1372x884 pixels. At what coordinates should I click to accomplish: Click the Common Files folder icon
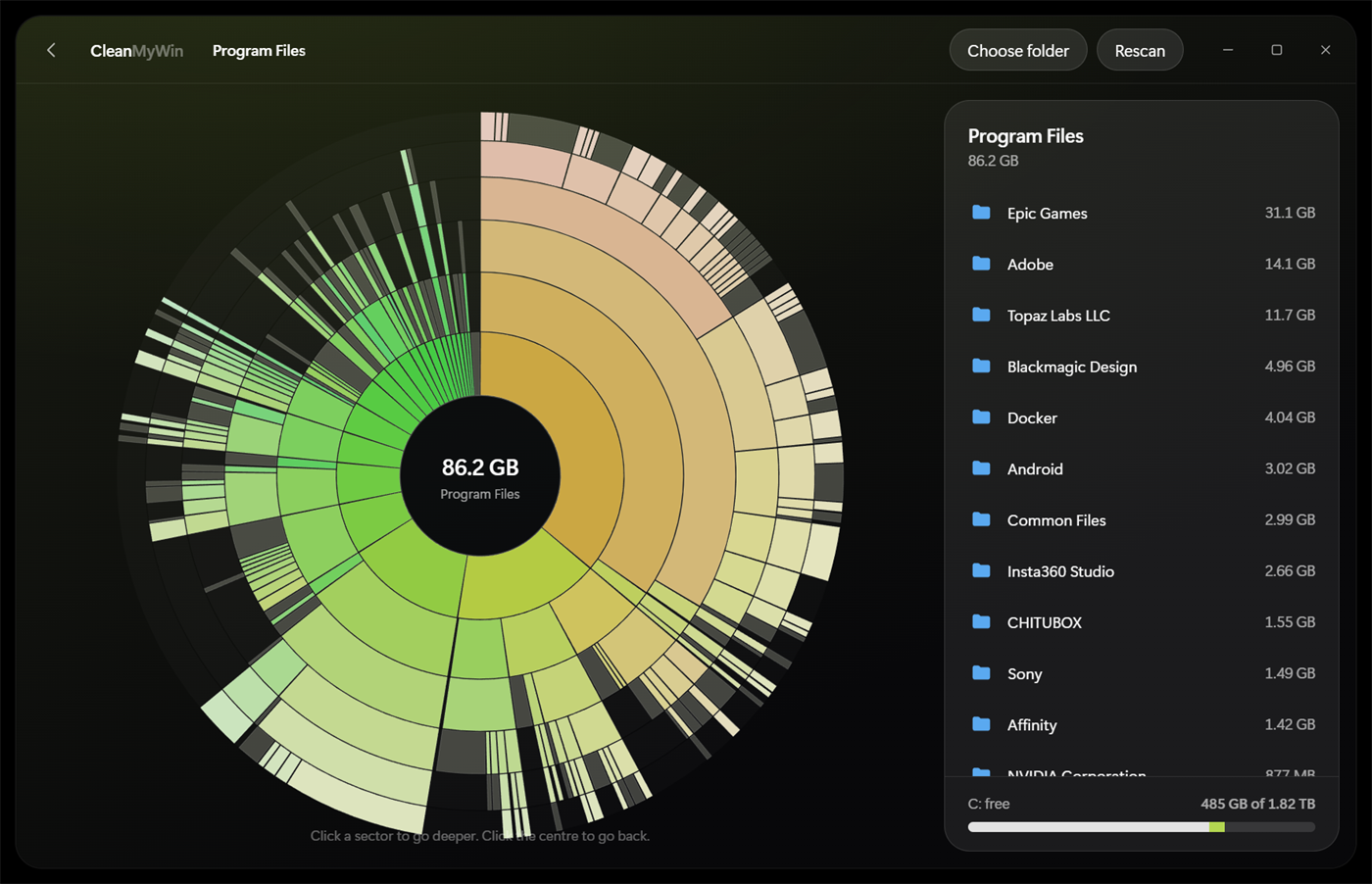tap(981, 519)
